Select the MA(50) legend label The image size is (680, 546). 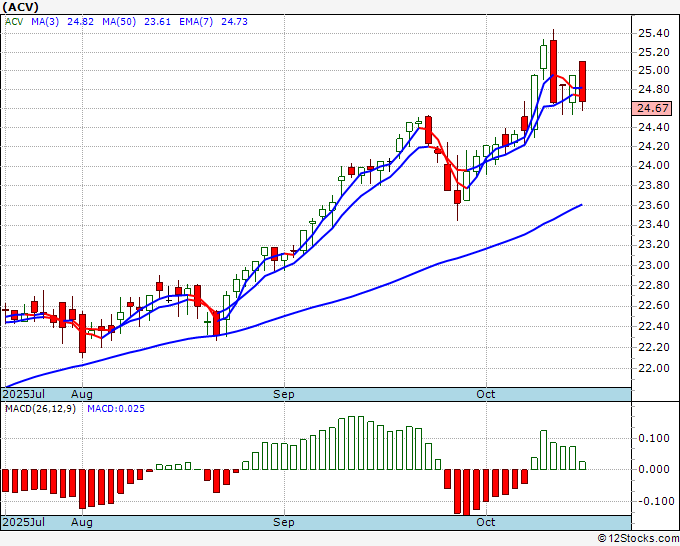click(119, 21)
